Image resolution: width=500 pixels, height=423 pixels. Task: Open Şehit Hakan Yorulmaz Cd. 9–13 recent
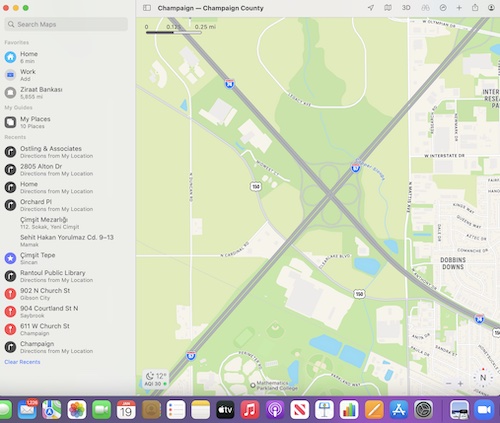tap(67, 240)
